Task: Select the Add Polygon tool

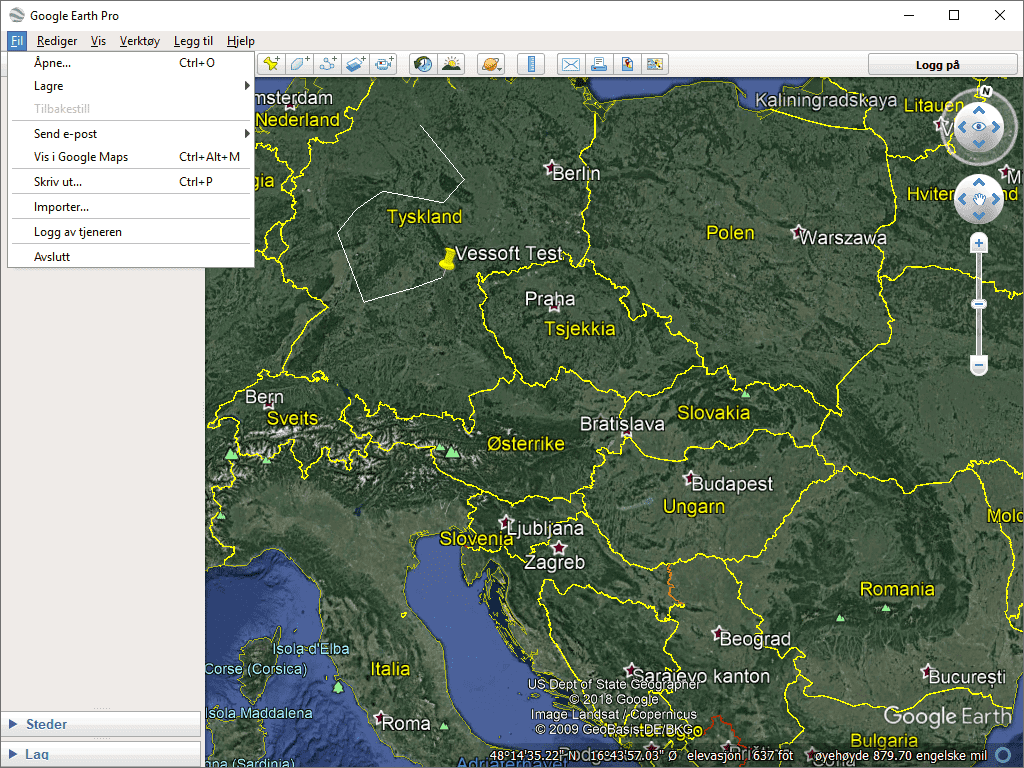Action: [x=299, y=64]
